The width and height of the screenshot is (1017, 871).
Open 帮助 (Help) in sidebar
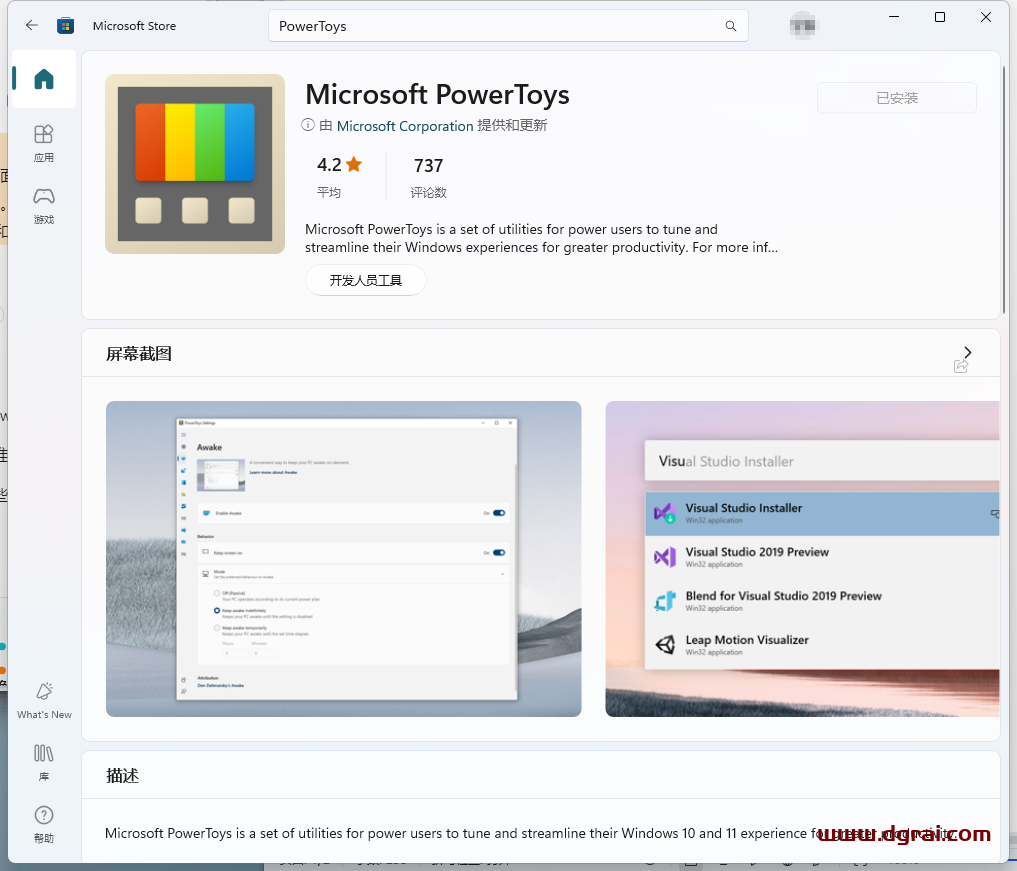coord(44,824)
